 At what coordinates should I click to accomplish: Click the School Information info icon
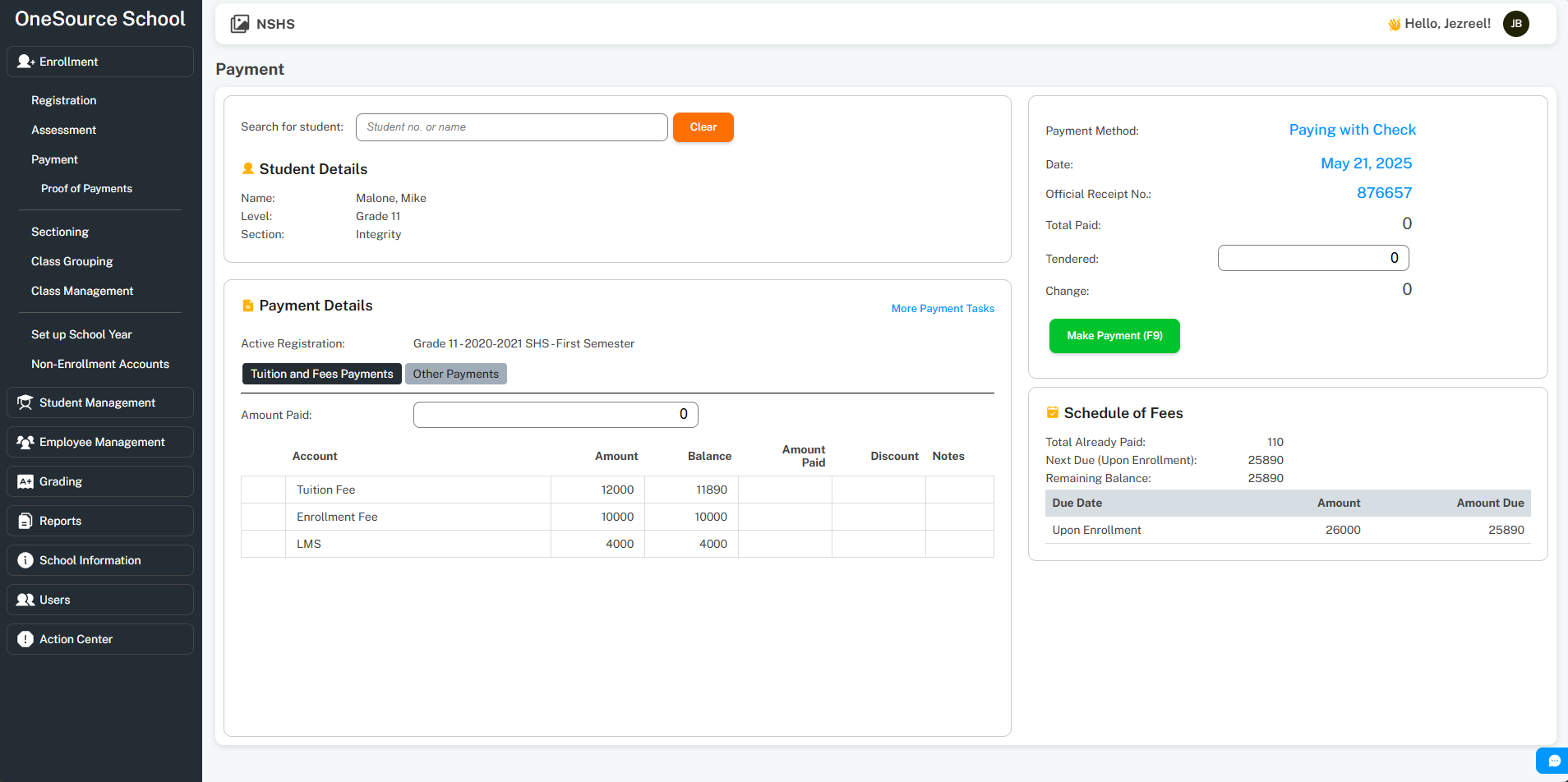(25, 560)
